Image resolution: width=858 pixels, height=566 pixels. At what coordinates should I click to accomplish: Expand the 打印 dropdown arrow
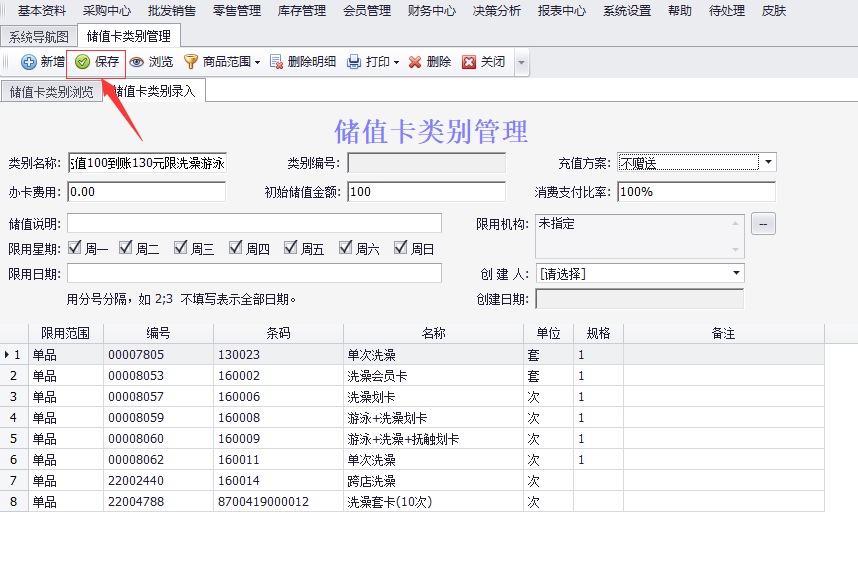tap(396, 62)
